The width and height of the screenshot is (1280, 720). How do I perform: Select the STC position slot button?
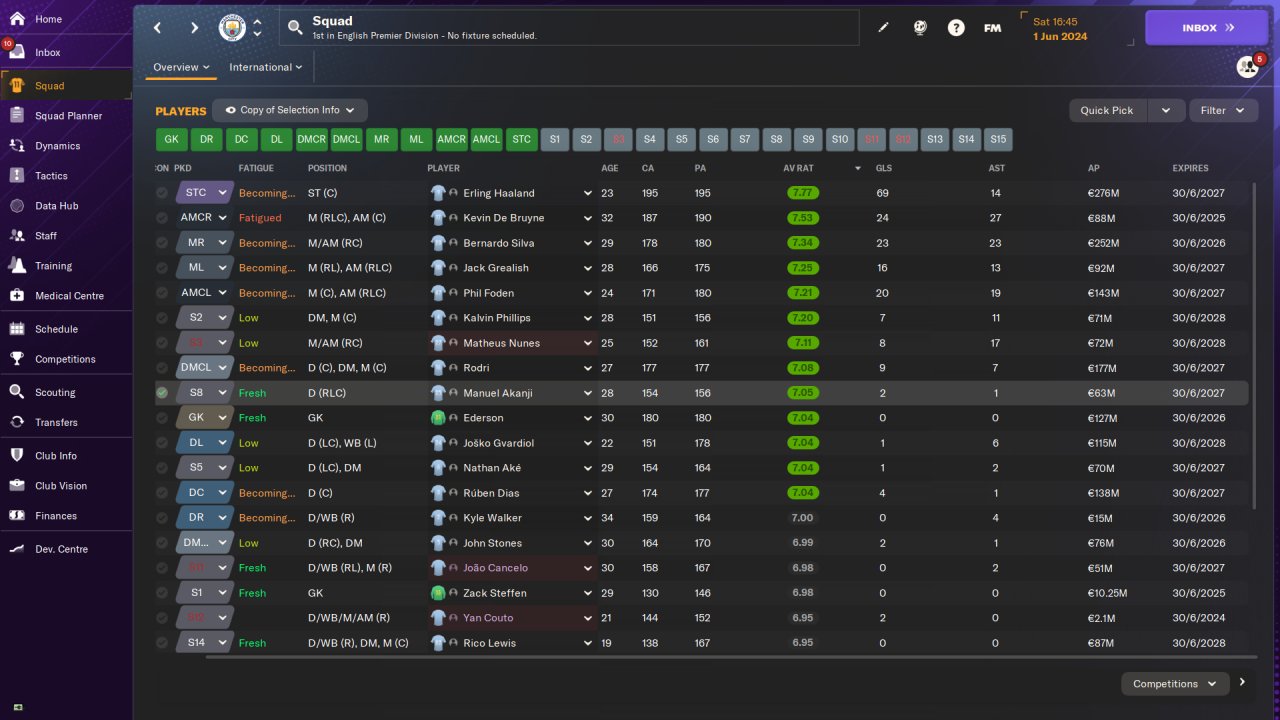521,139
